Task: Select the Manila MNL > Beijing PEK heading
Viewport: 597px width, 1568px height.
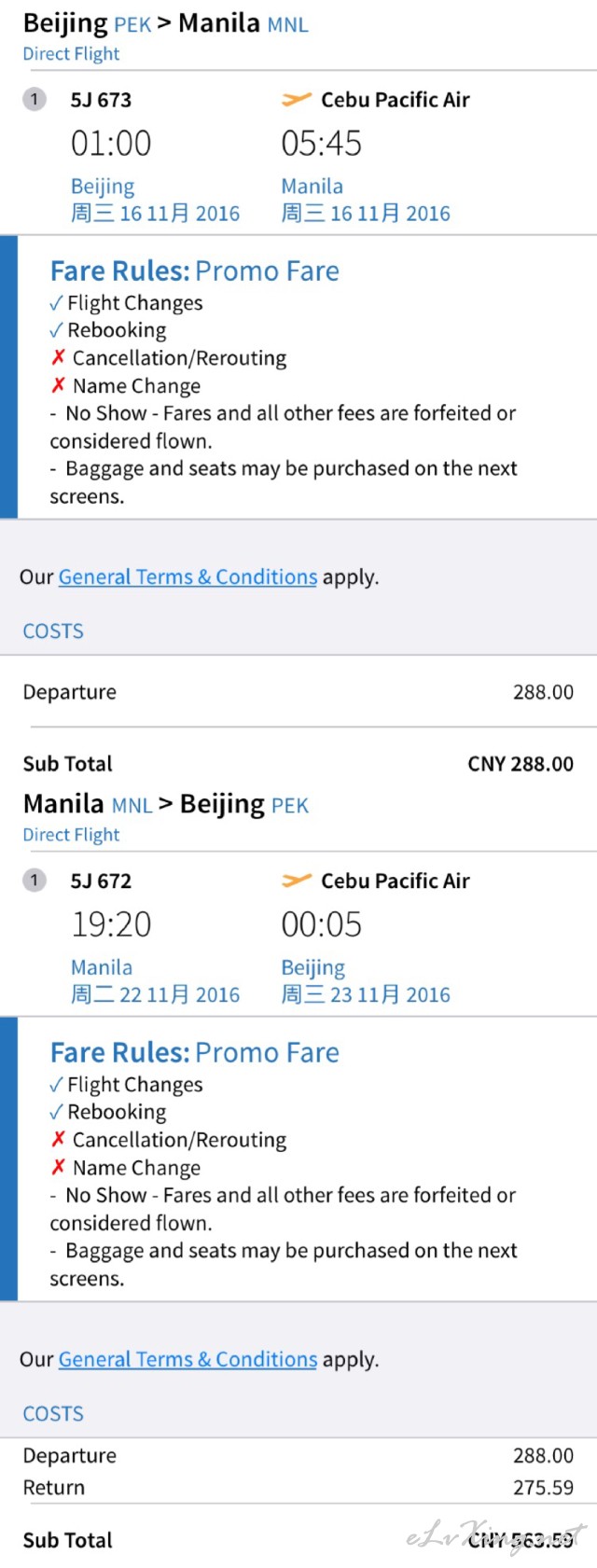Action: coord(165,804)
